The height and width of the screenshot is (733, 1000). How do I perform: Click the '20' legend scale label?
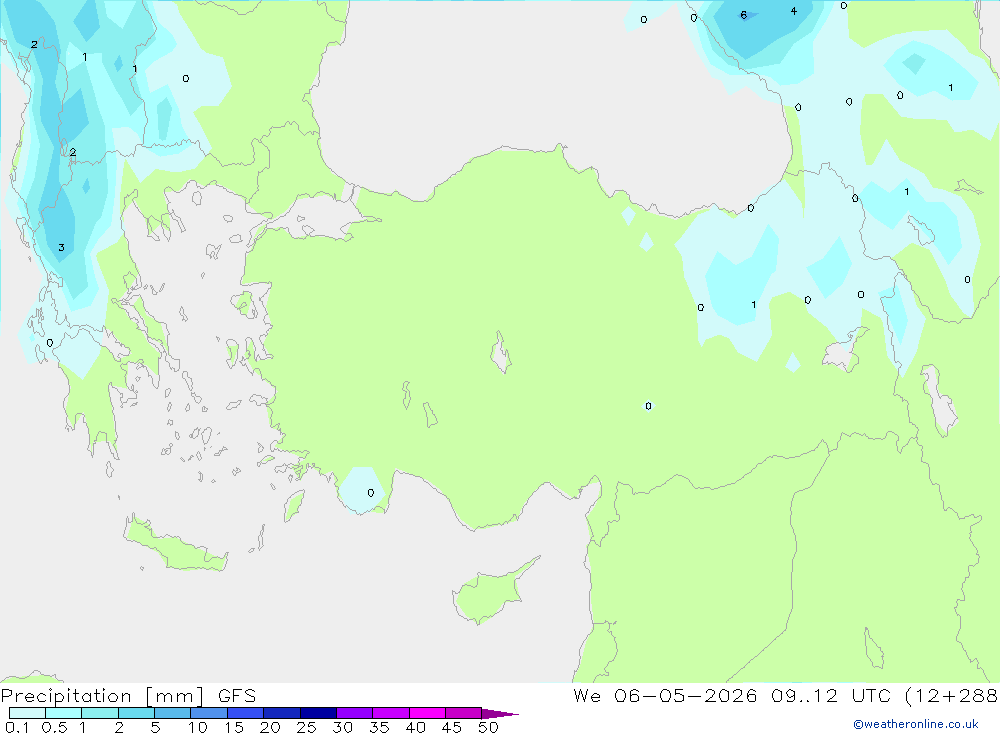click(x=270, y=727)
